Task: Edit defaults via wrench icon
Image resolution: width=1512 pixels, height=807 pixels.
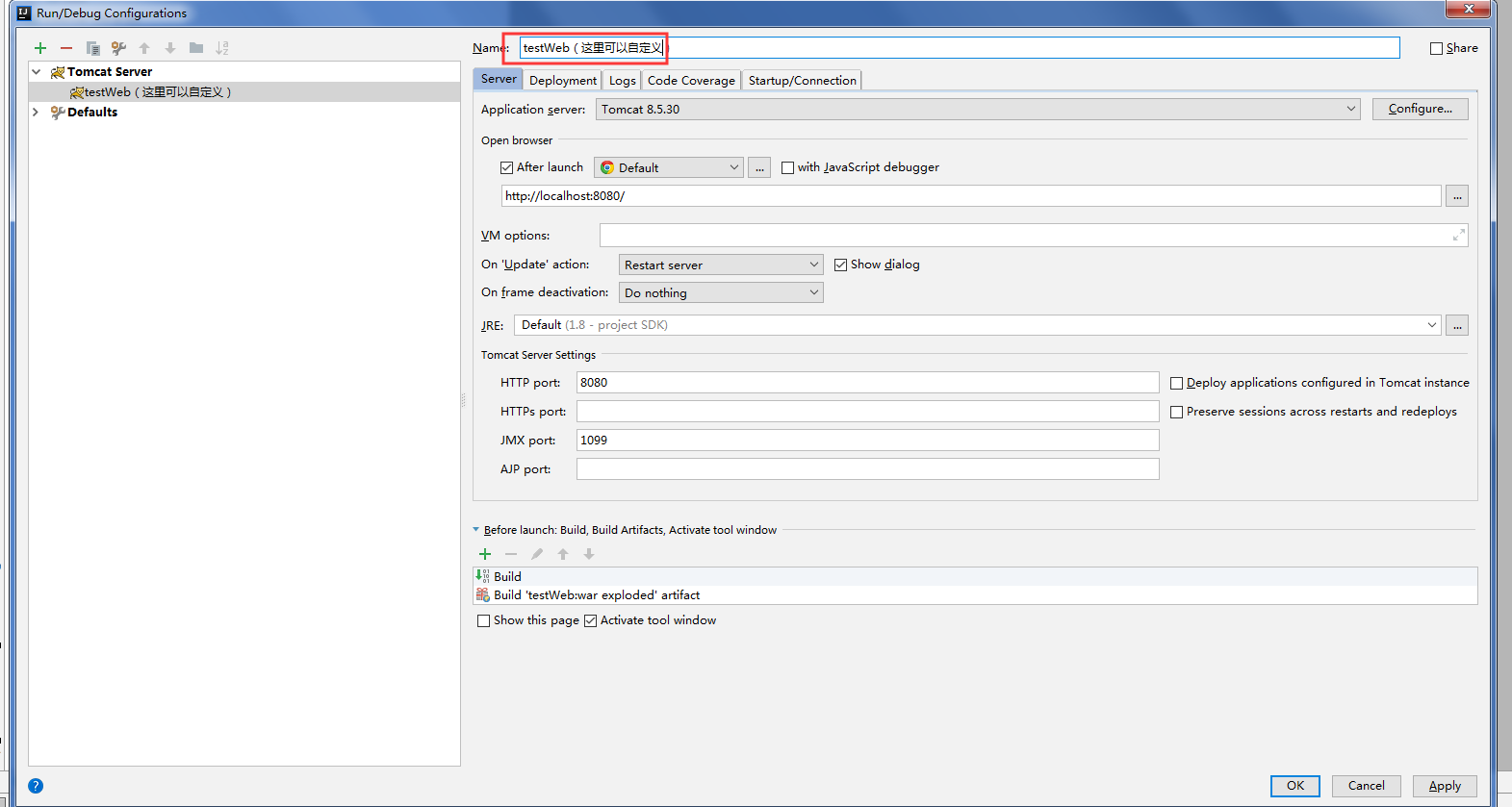Action: click(118, 48)
